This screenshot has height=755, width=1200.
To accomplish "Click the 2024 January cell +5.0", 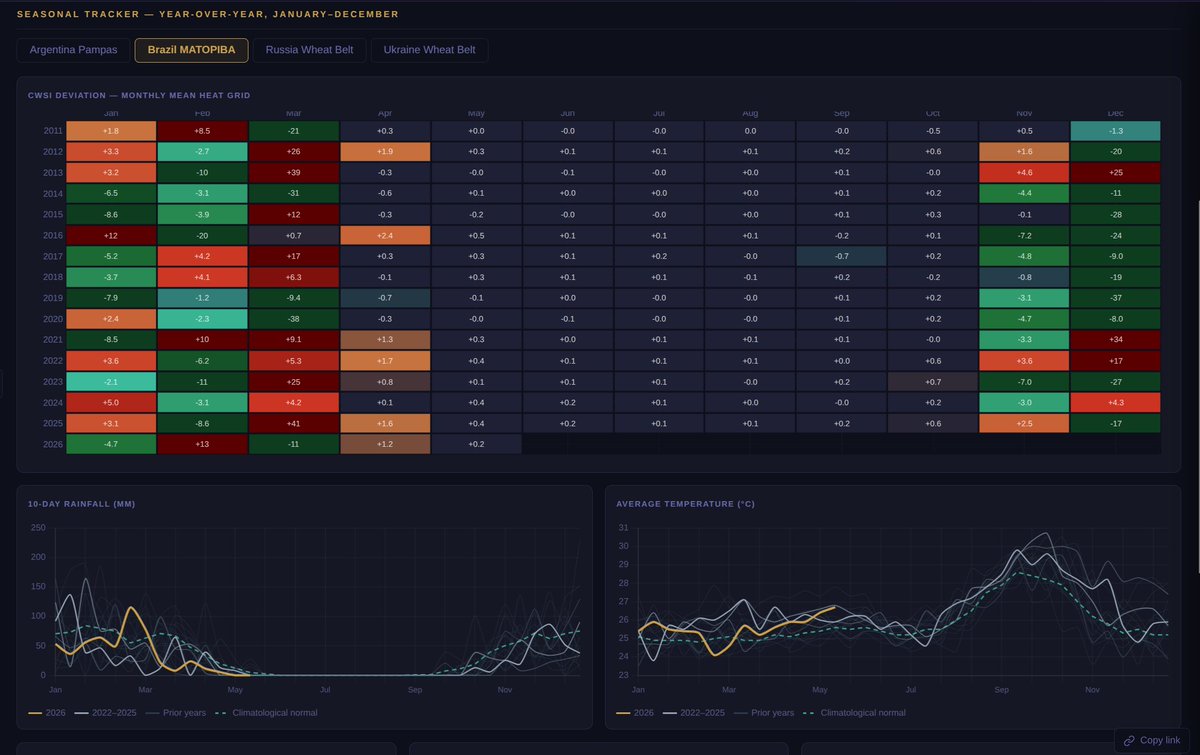I will click(x=111, y=402).
